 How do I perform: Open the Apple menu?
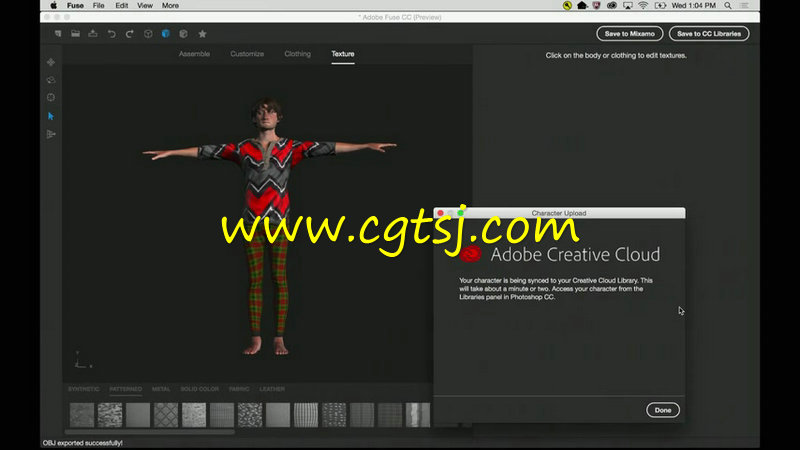(x=54, y=6)
